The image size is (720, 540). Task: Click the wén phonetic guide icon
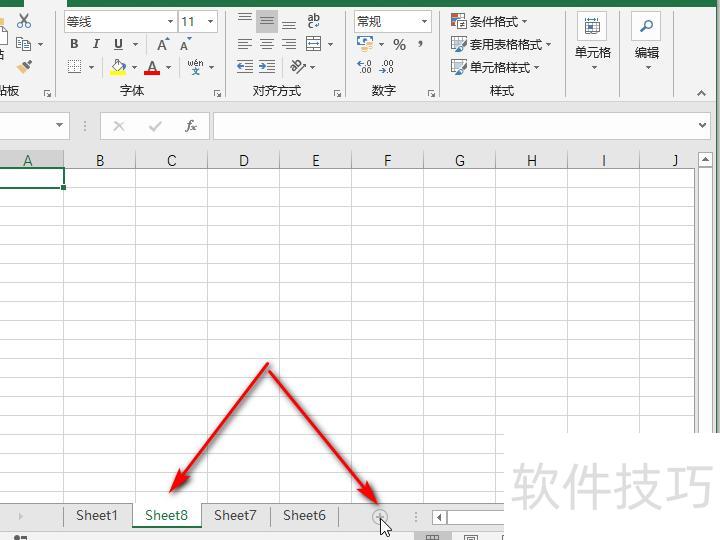tap(196, 67)
